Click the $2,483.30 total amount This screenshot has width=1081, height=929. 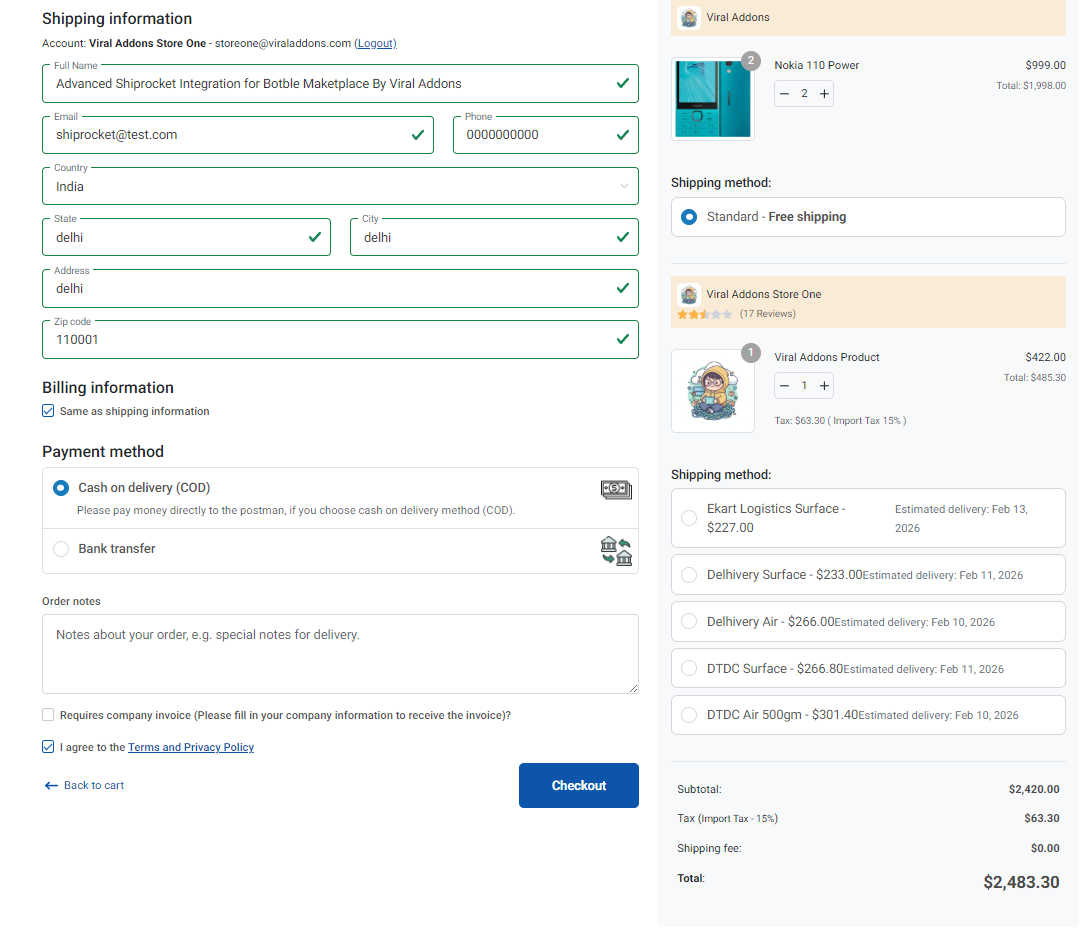(1022, 884)
